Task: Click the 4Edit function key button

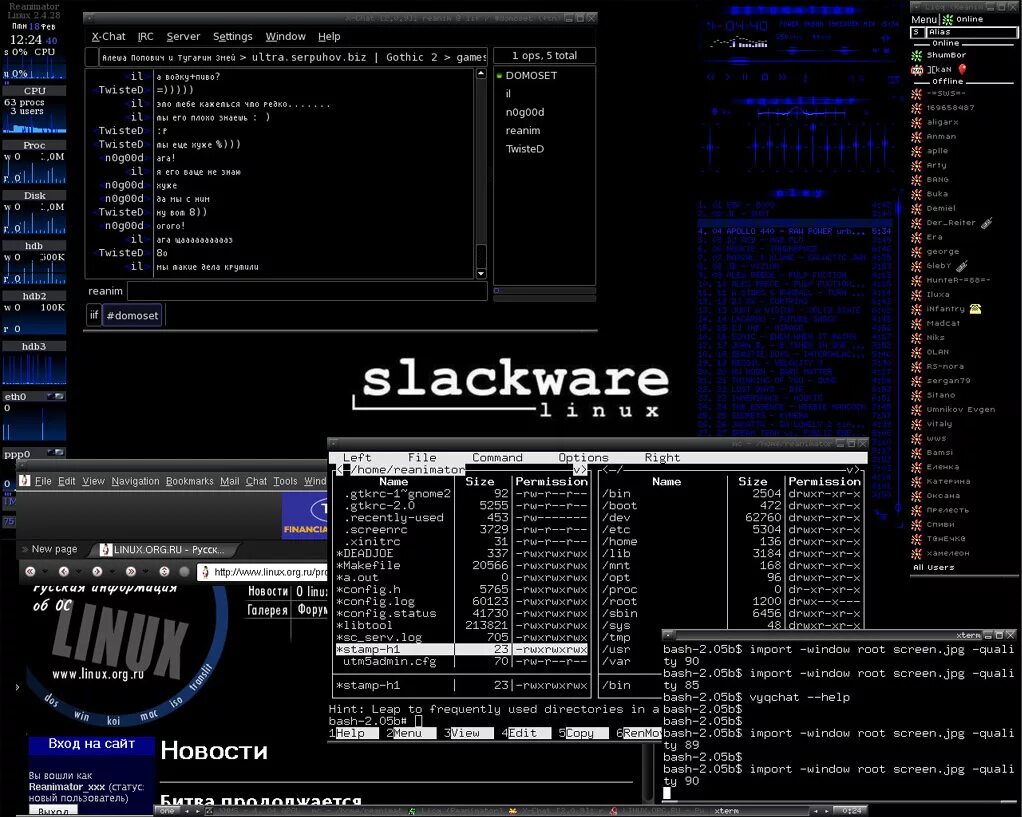Action: (525, 733)
